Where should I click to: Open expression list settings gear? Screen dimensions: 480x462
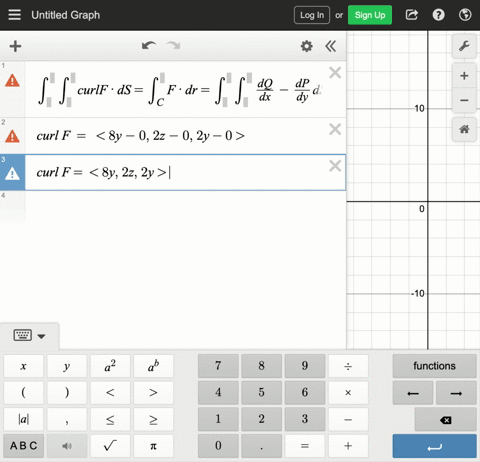pyautogui.click(x=307, y=46)
